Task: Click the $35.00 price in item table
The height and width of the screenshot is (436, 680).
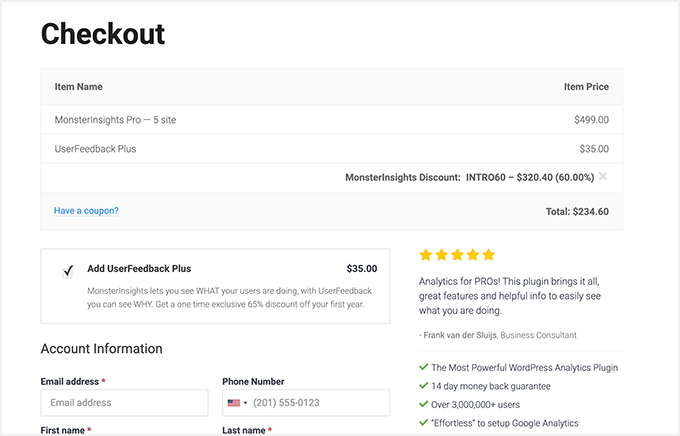Action: tap(594, 149)
